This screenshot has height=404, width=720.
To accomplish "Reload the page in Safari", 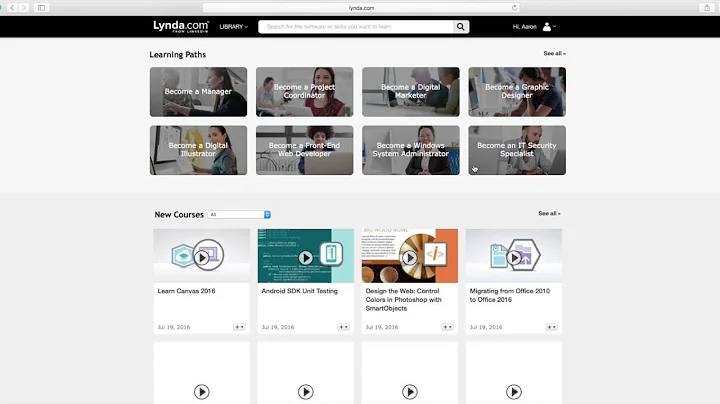I will coord(514,8).
